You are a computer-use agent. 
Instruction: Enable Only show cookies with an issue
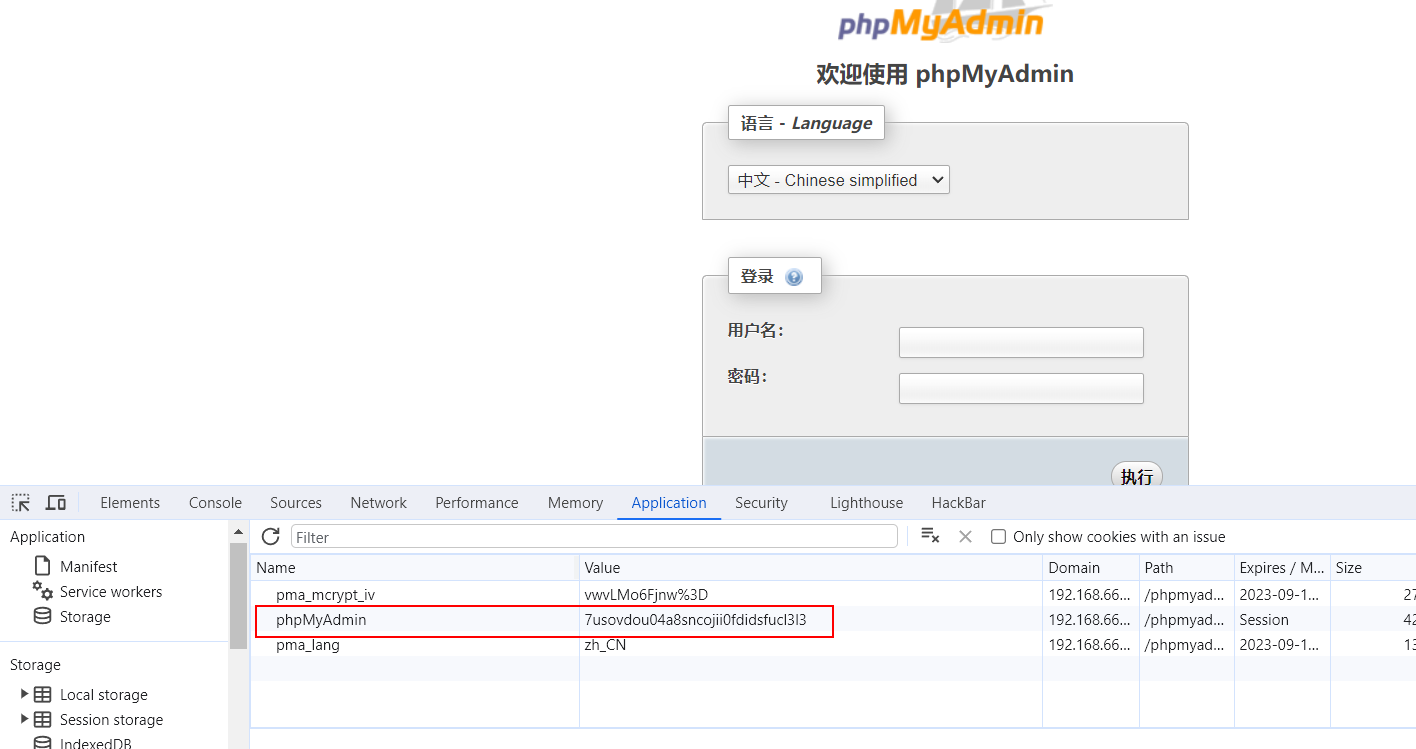998,537
